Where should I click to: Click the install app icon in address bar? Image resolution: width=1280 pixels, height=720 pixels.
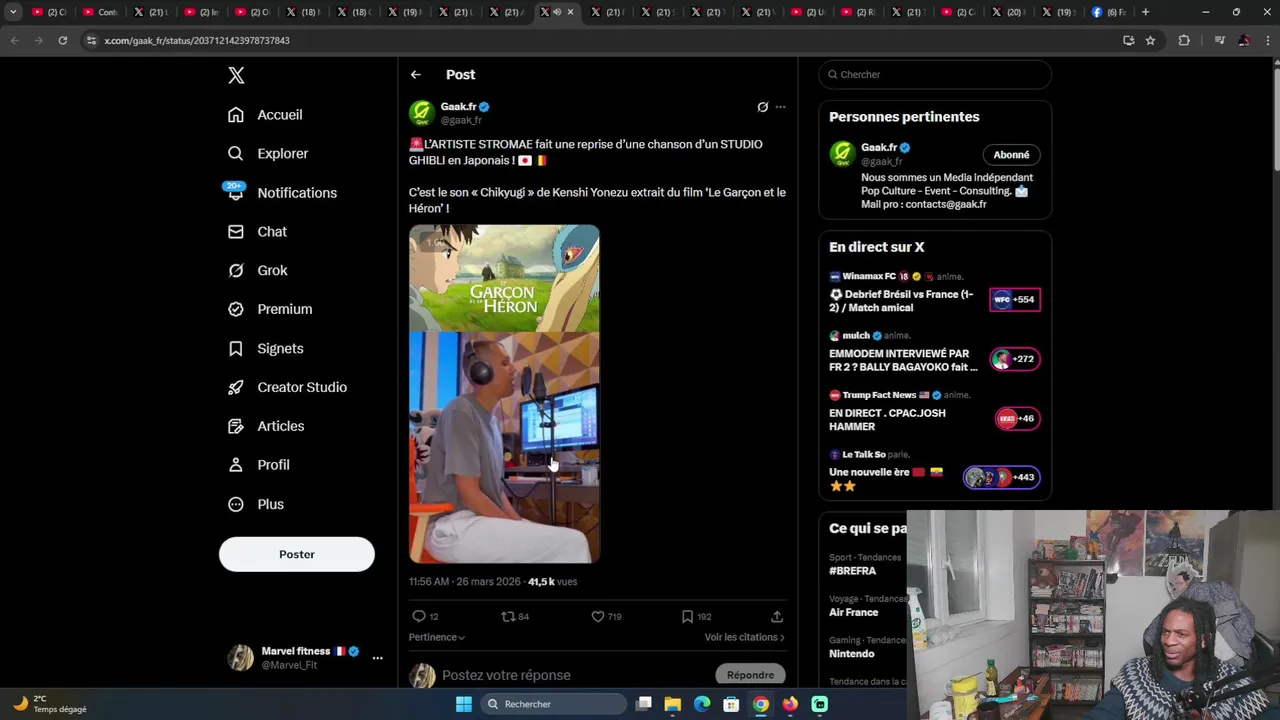[x=1128, y=41]
